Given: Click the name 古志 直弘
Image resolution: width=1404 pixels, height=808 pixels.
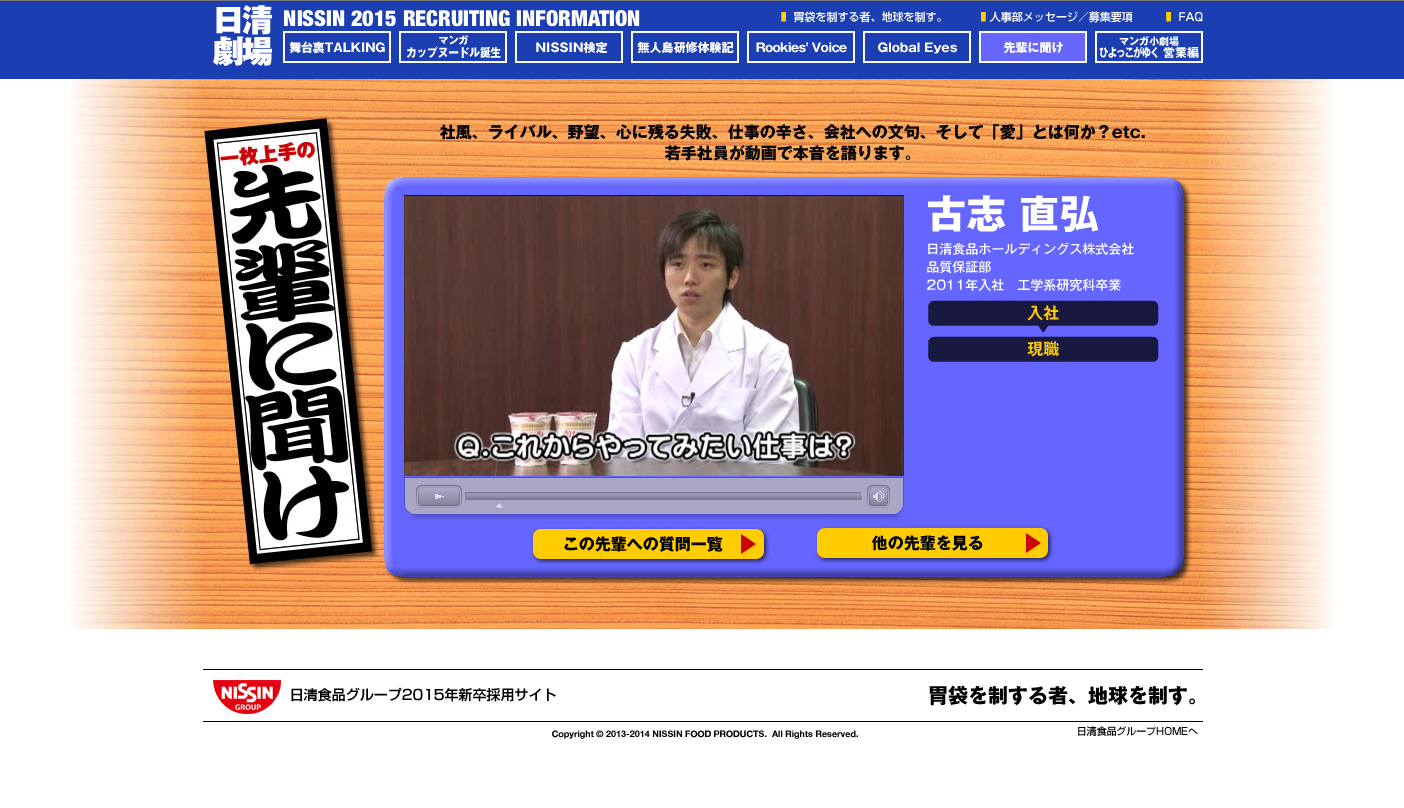Looking at the screenshot, I should [x=1012, y=214].
